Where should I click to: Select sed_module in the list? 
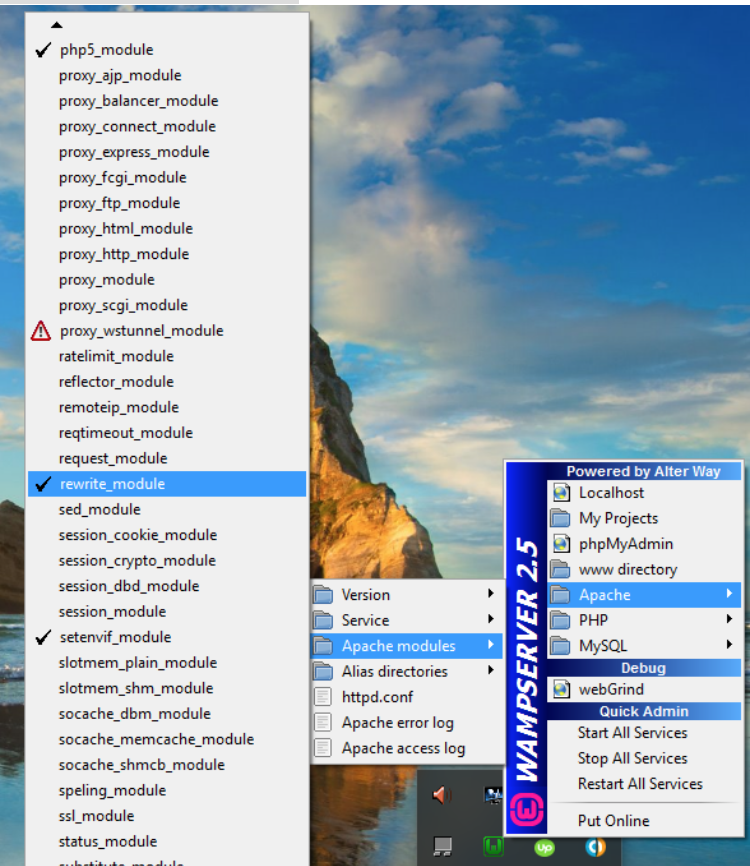167,509
